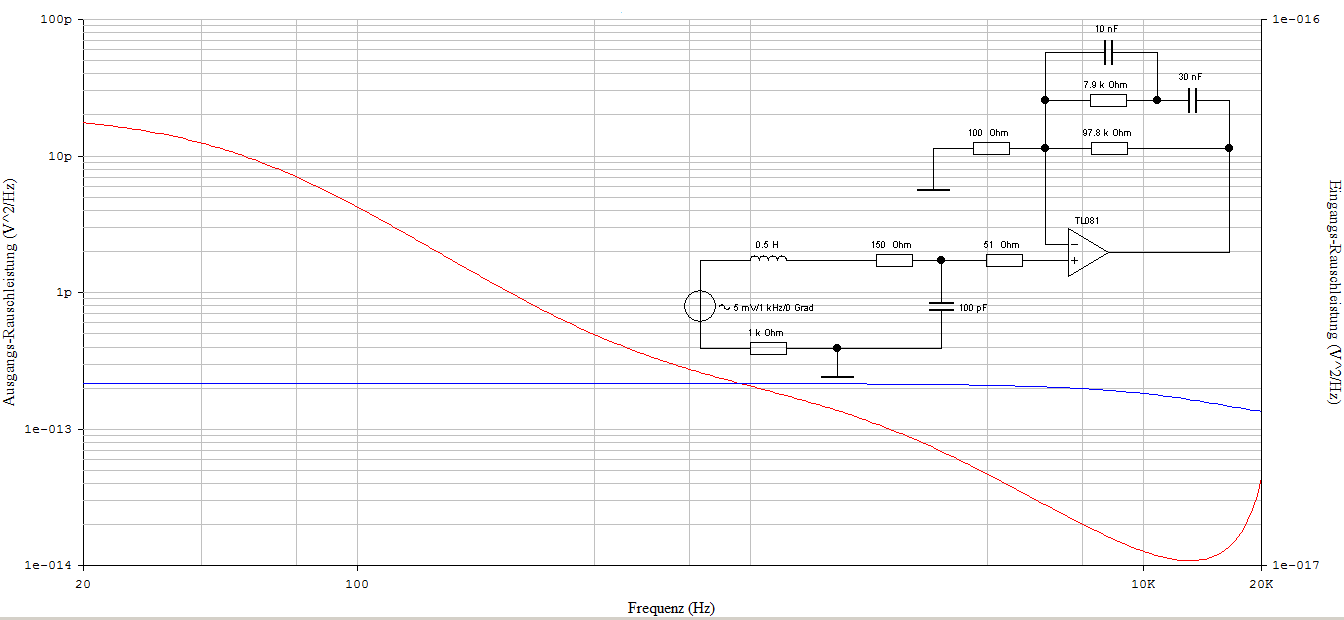Select the 150 Ohm resistor

[894, 260]
